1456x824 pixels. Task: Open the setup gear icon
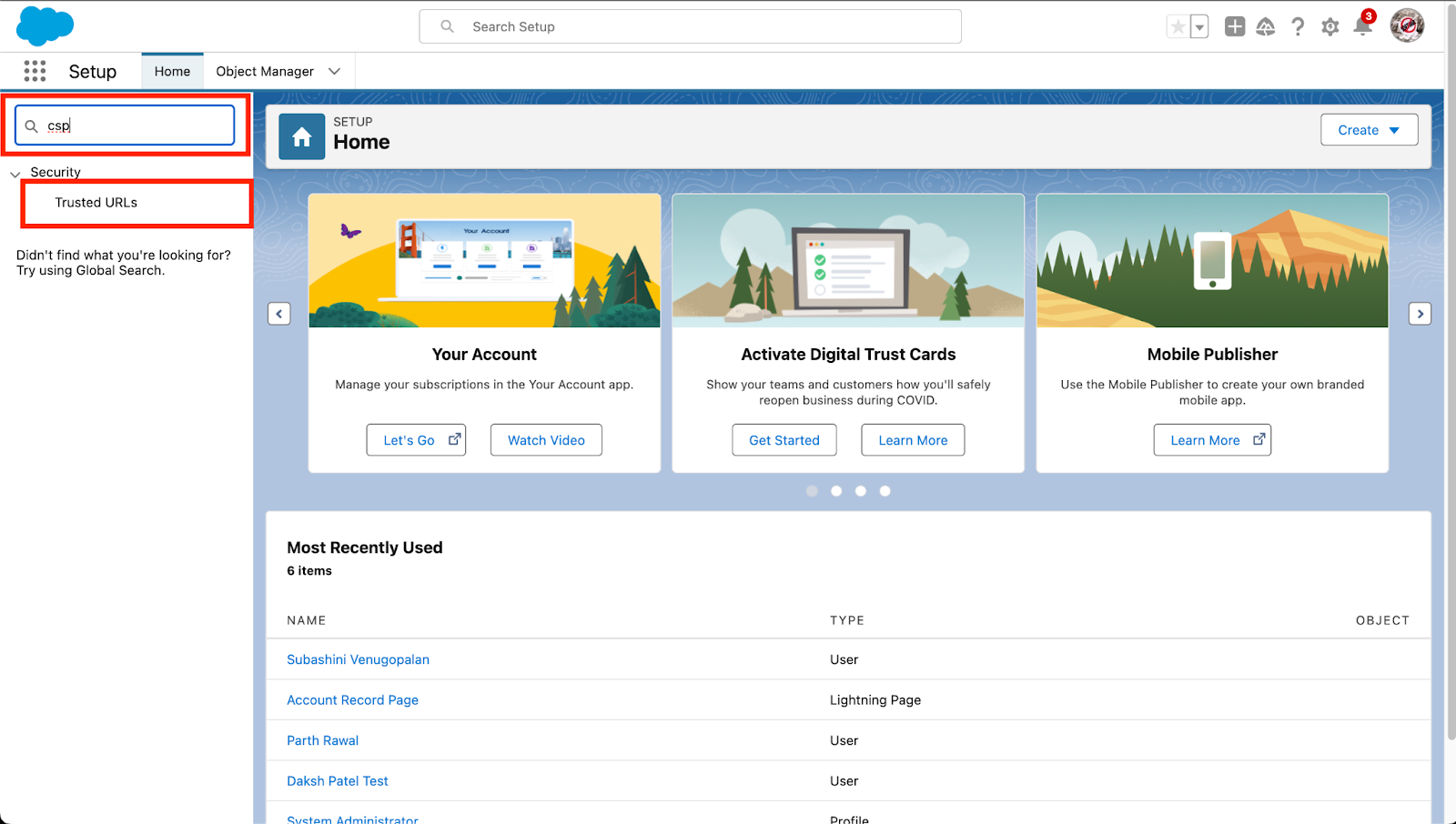[x=1330, y=25]
